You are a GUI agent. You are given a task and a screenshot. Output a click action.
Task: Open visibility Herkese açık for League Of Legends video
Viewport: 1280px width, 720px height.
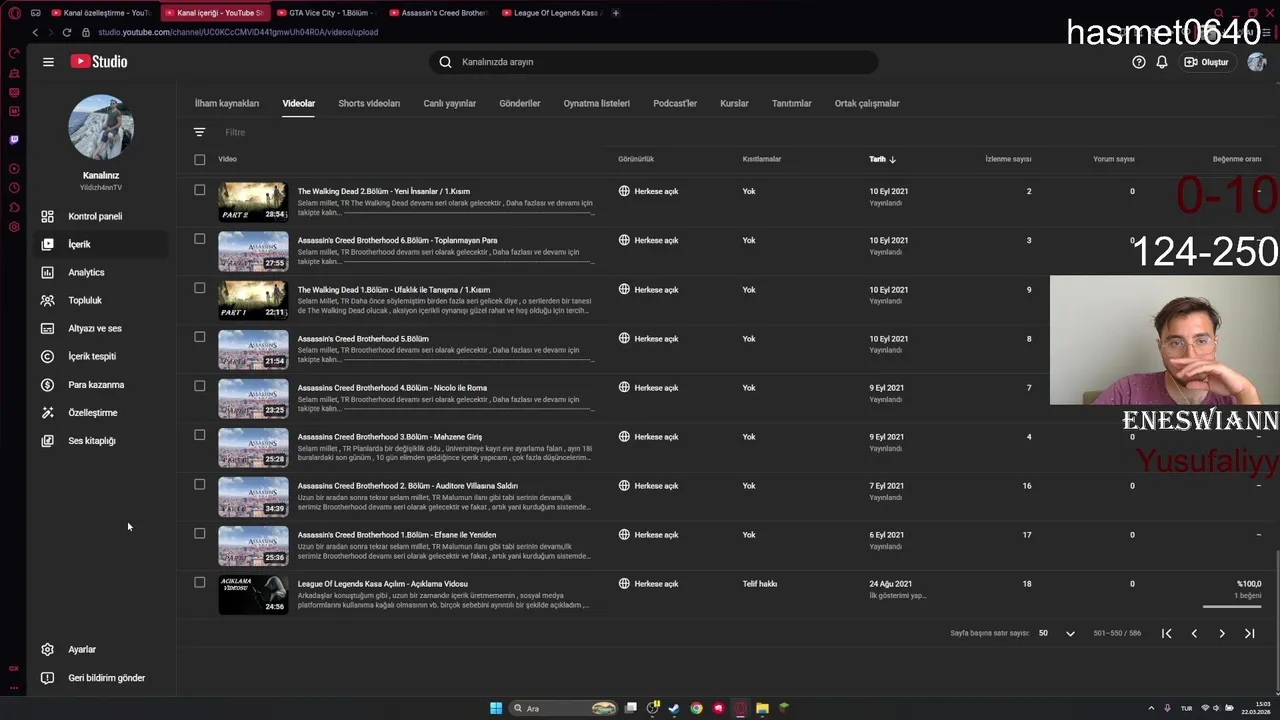tap(649, 584)
